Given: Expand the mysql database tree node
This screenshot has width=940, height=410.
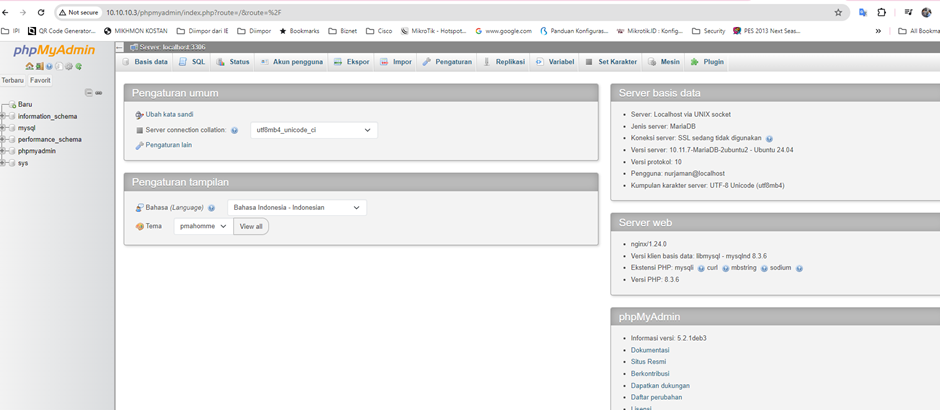Looking at the screenshot, I should (x=5, y=128).
